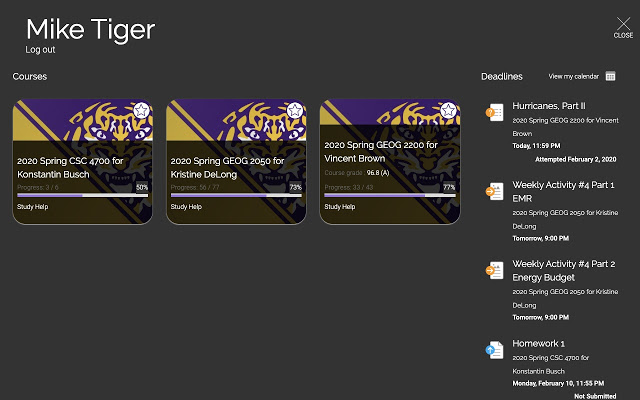Click the tiger banner thumbnail on GEOG 2200 card
This screenshot has height=400, width=640.
[390, 112]
